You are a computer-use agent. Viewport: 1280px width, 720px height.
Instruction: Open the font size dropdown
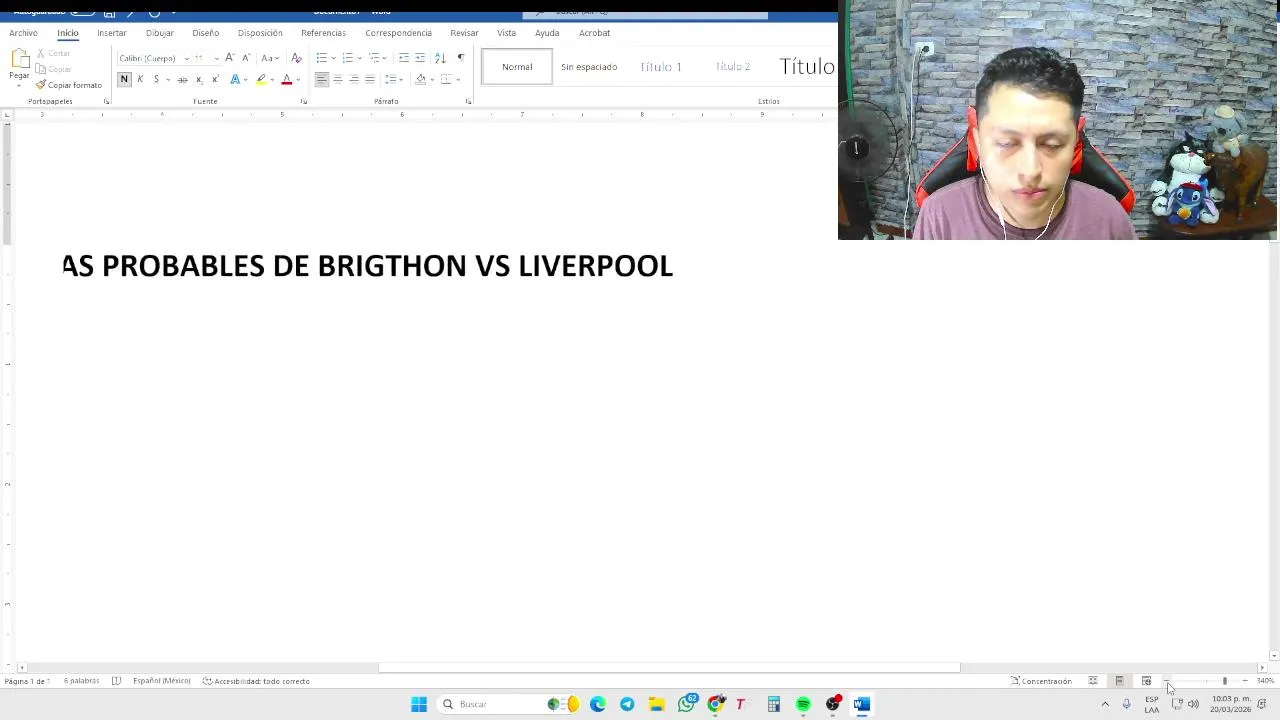point(216,58)
